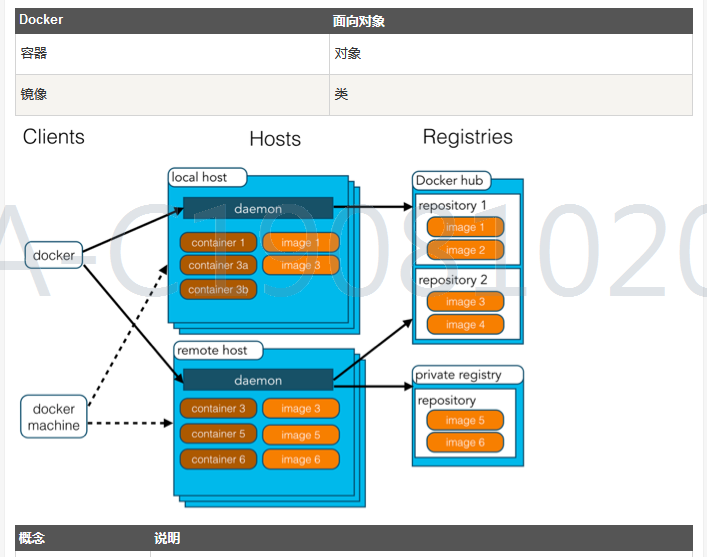Click the "Docker" table header cell

click(172, 21)
